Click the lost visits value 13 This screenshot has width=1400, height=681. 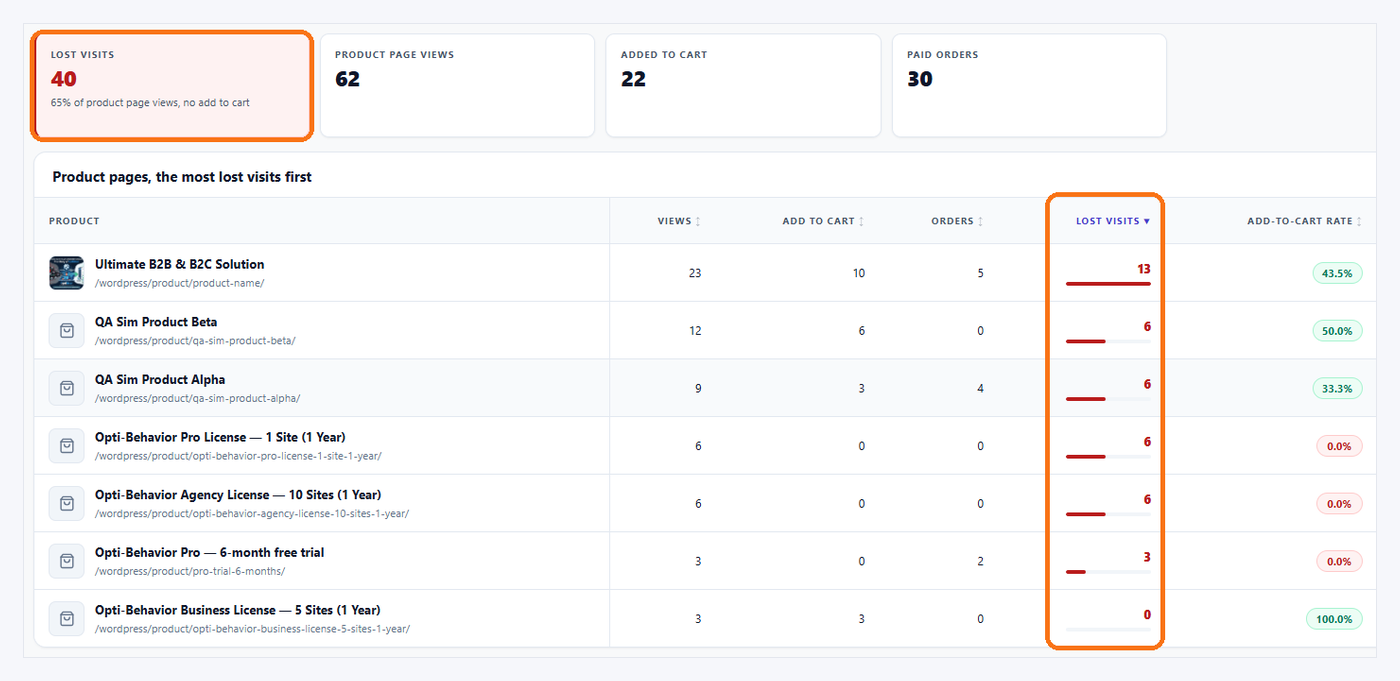pos(1144,269)
